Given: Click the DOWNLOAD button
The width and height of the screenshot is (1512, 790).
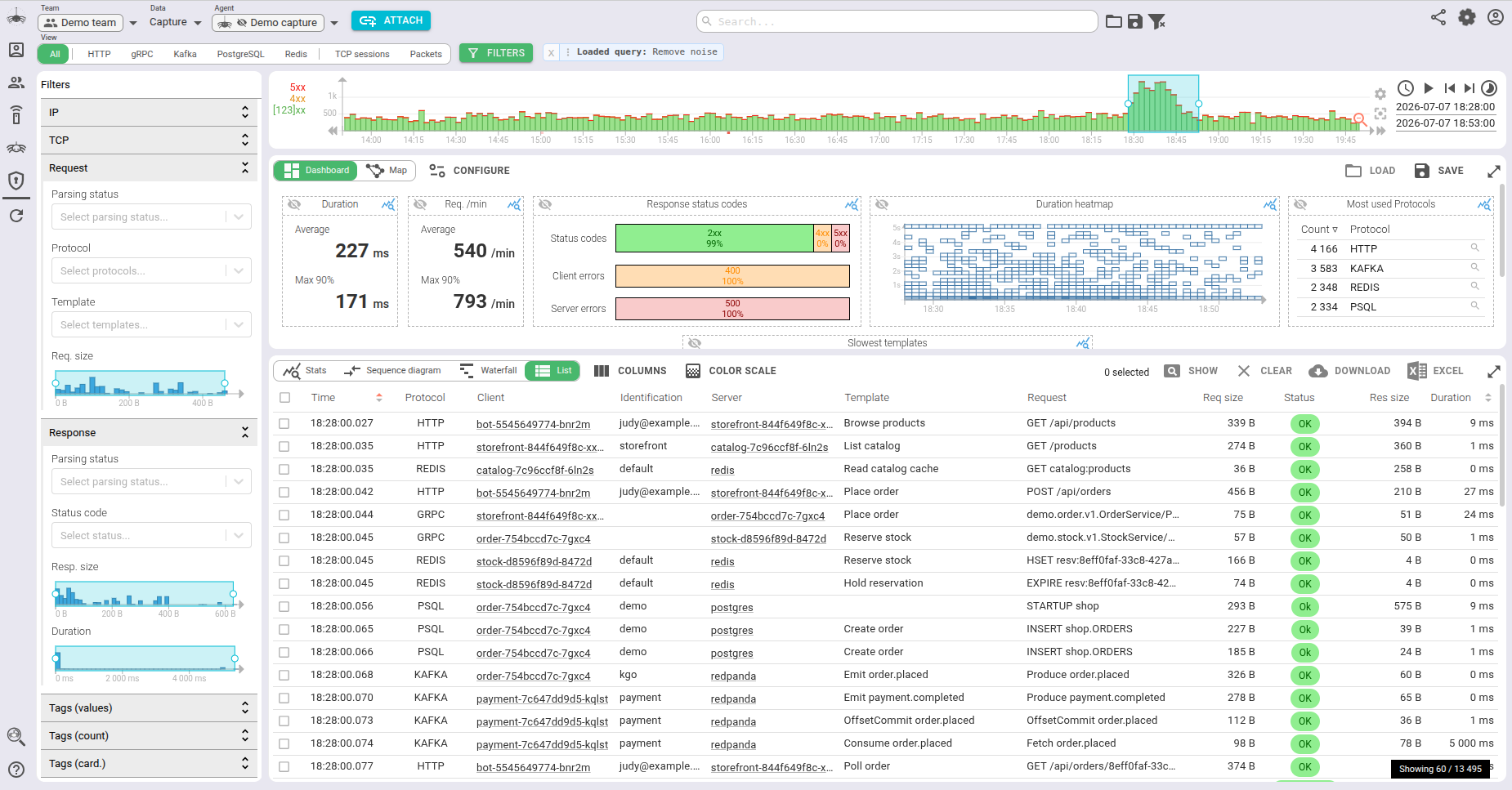Looking at the screenshot, I should (x=1349, y=371).
